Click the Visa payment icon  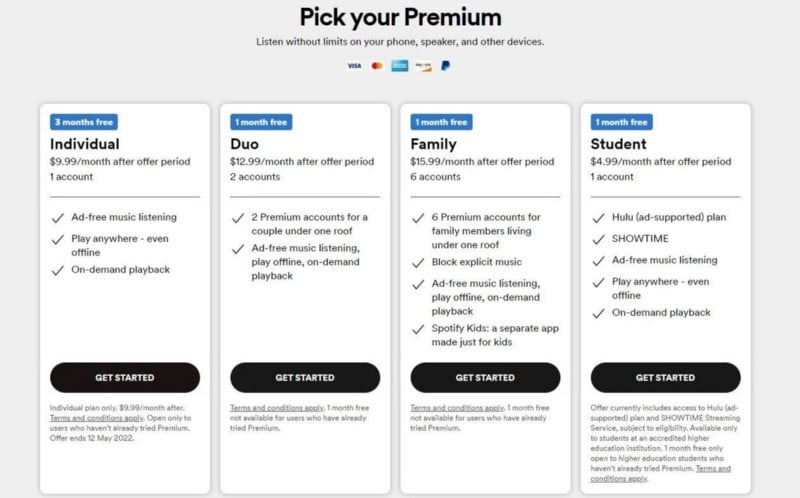(x=354, y=66)
